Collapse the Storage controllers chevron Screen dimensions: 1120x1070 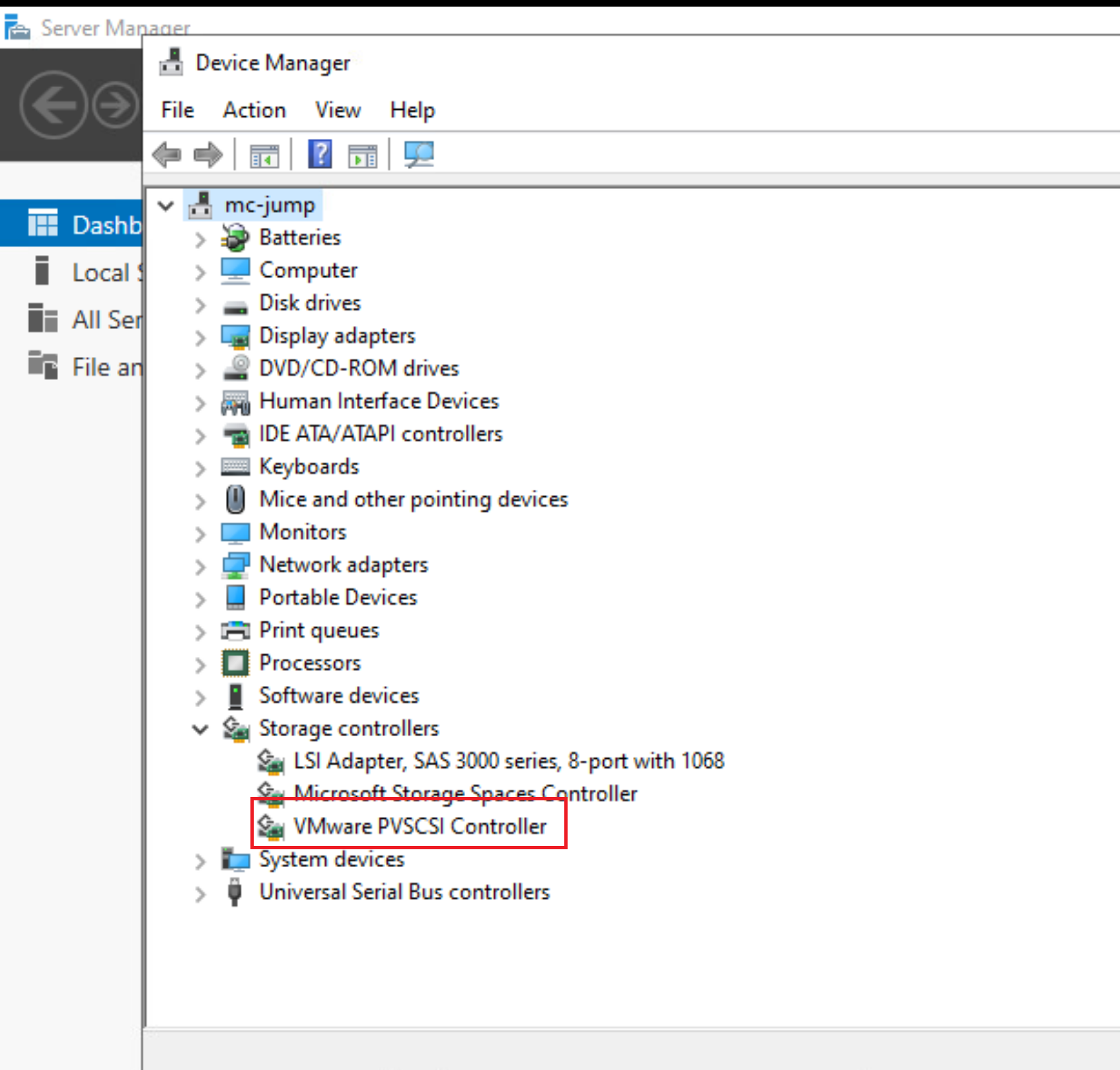pyautogui.click(x=200, y=729)
